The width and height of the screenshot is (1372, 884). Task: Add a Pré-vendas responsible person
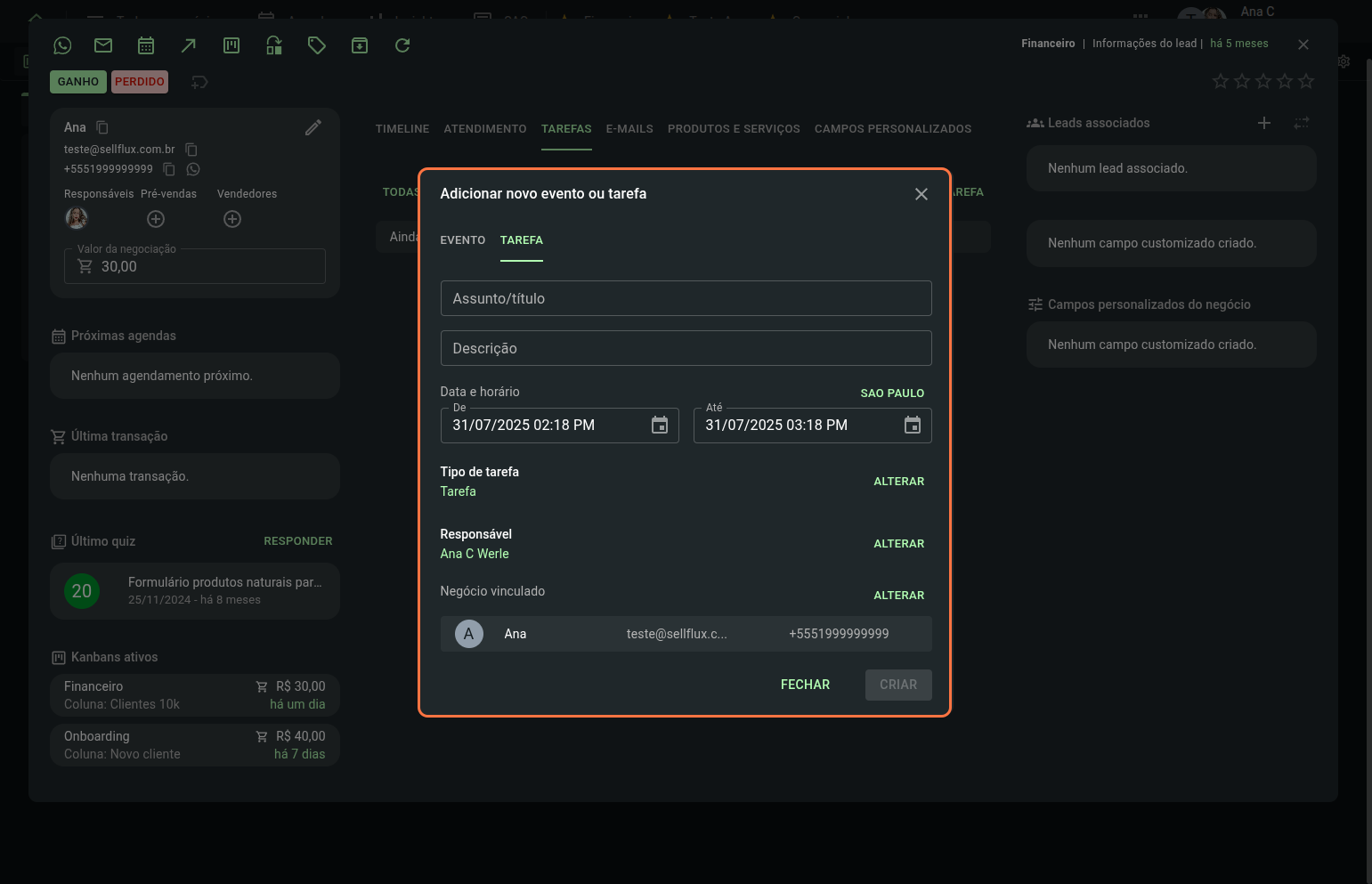156,219
